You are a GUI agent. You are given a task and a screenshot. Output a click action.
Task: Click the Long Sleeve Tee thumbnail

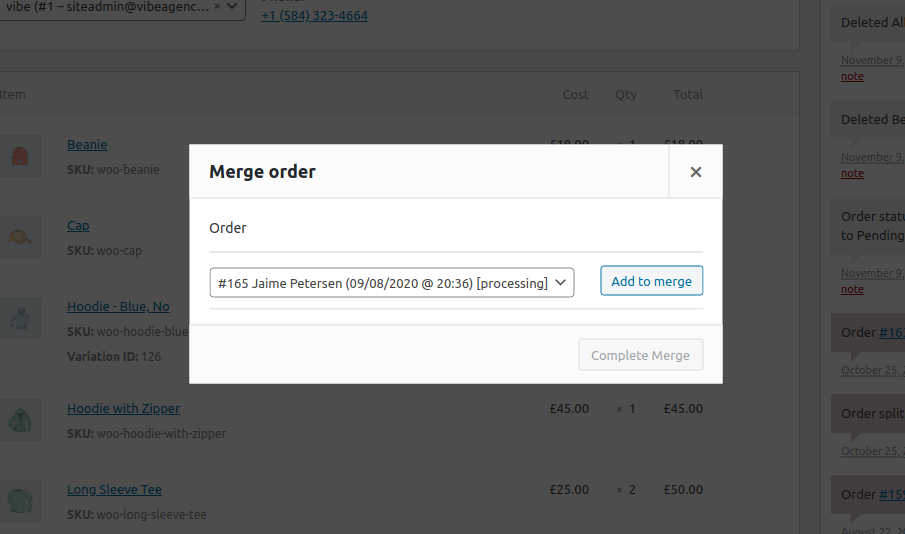20,501
